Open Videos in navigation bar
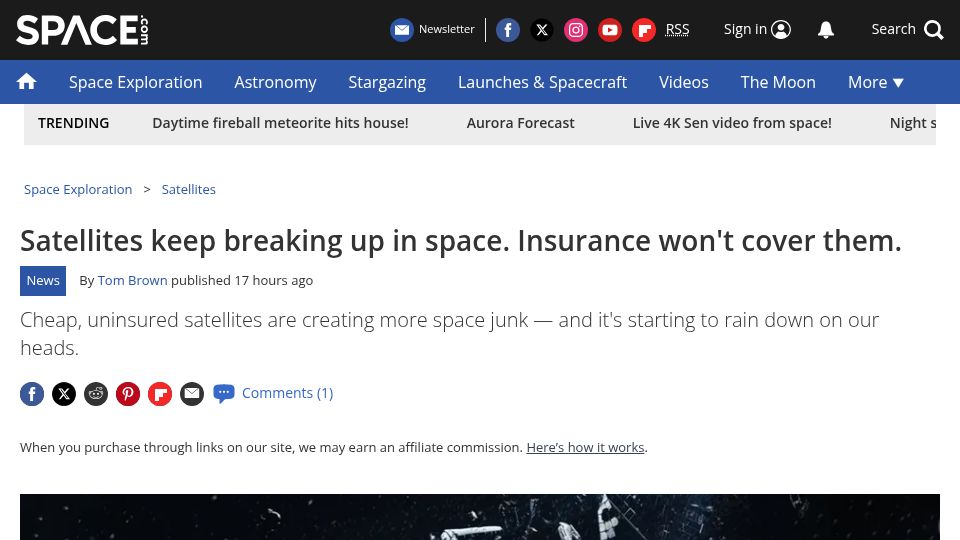This screenshot has height=540, width=960. (683, 82)
